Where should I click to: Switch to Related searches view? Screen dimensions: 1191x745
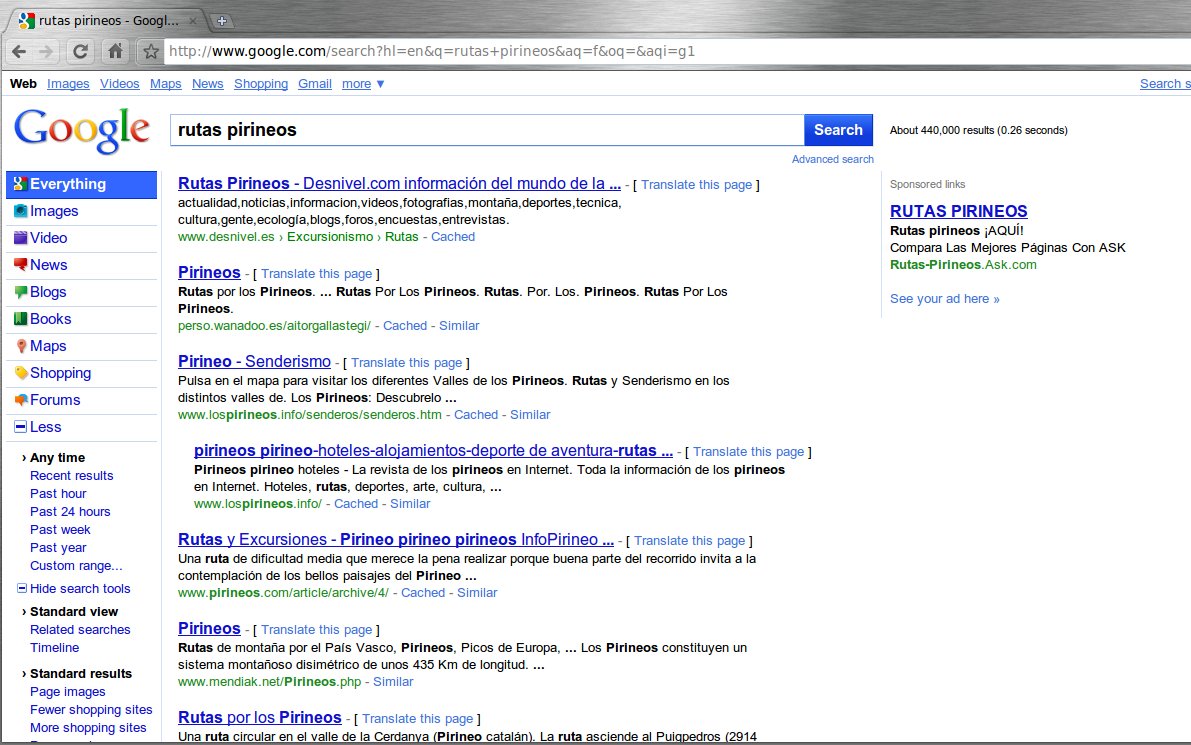[80, 630]
